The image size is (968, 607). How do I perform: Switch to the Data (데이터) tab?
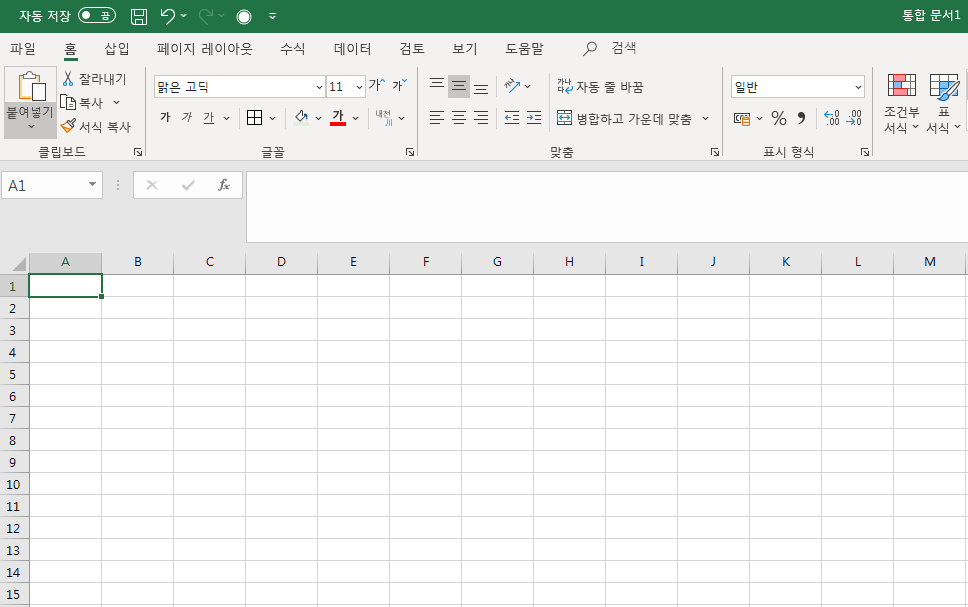point(353,48)
